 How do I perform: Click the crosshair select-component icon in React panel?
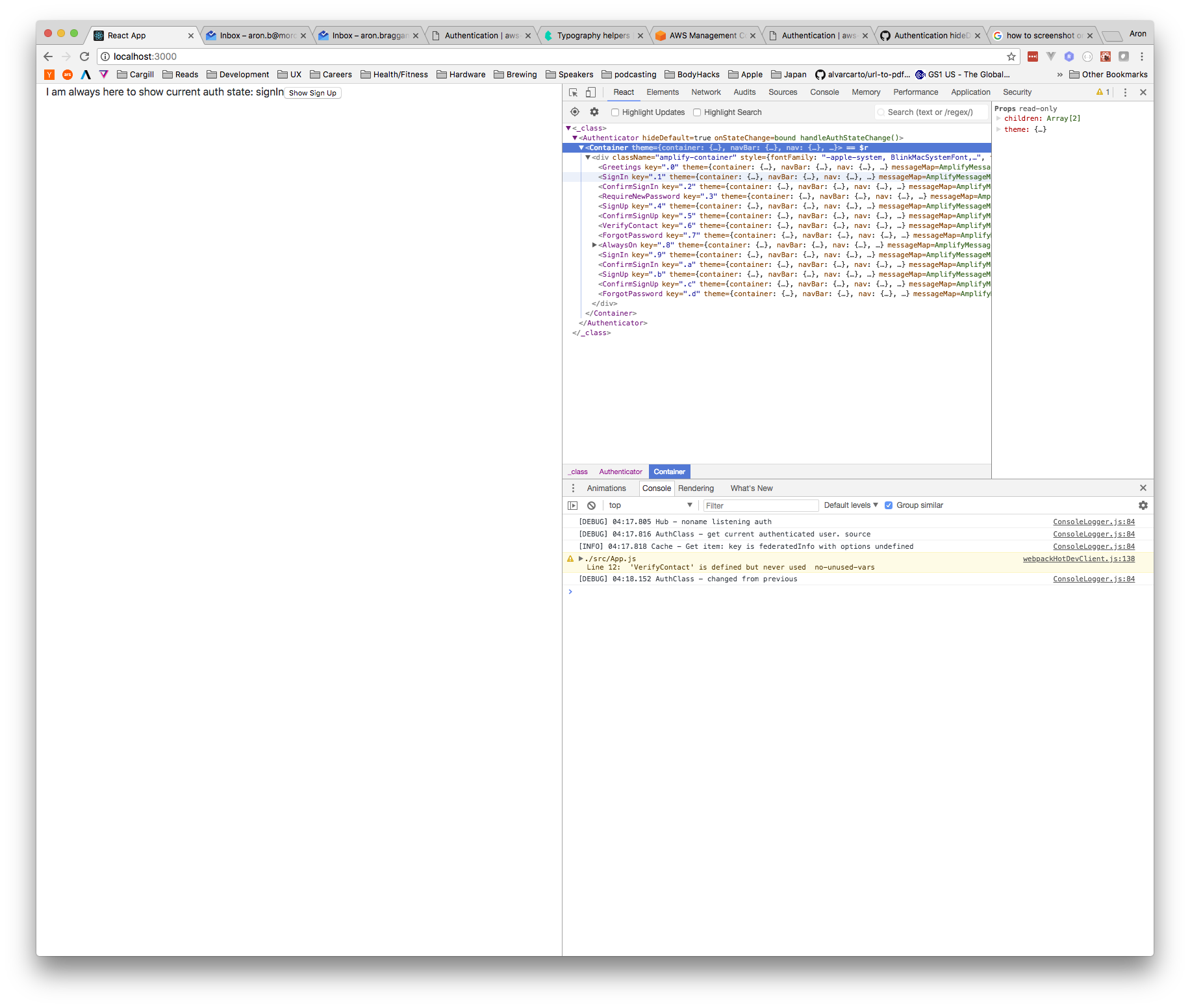point(574,112)
